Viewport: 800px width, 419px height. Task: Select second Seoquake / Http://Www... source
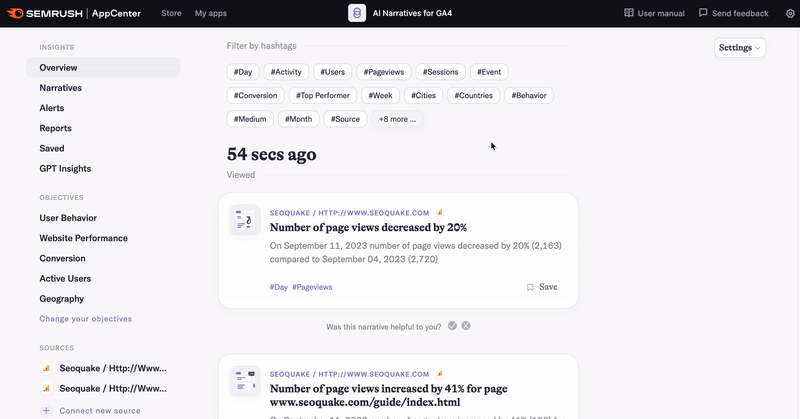113,388
